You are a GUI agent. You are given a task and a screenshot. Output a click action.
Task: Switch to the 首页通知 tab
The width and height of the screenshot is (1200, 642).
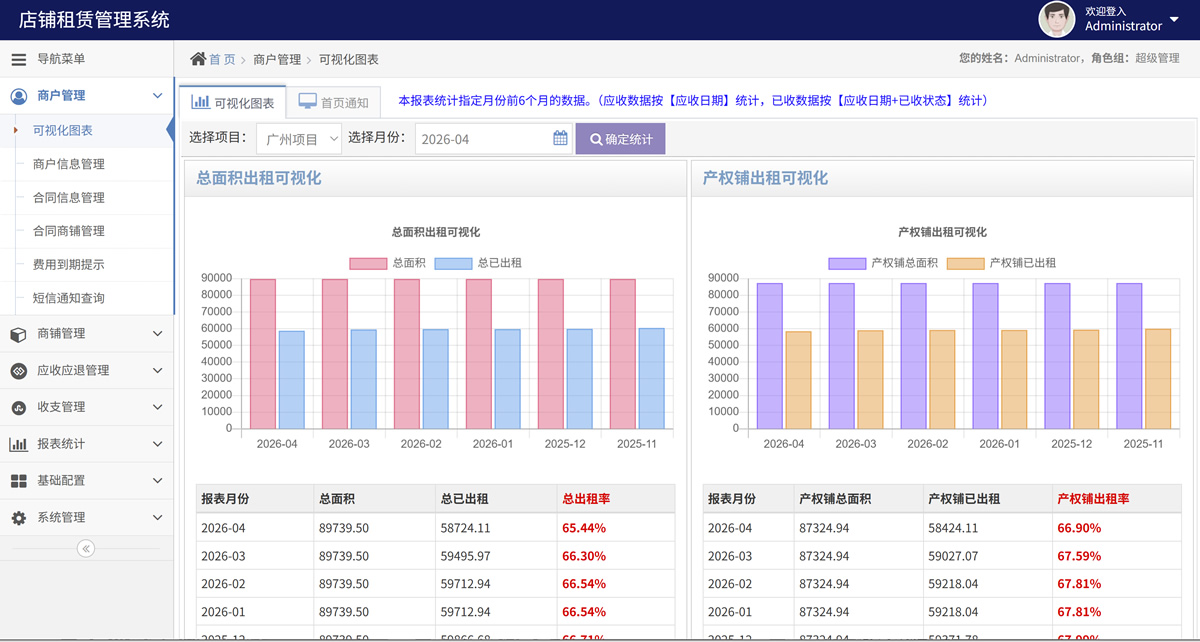[335, 102]
